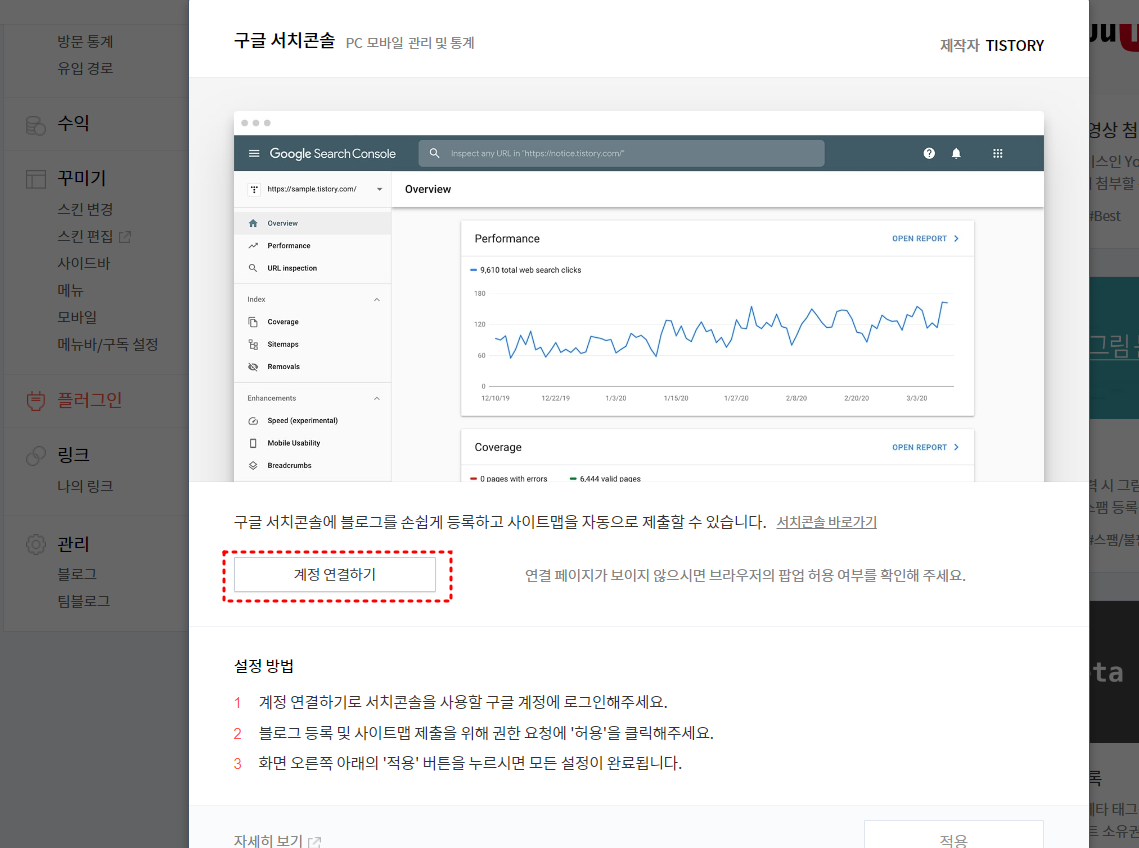Select the 관리 sidebar section

point(73,544)
